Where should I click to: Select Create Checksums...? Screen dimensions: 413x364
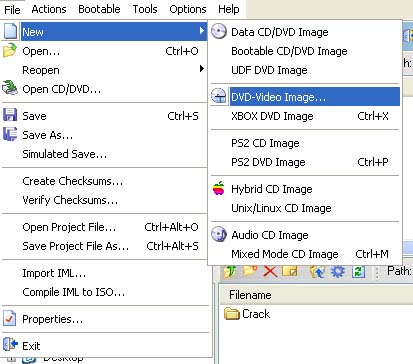[104, 181]
